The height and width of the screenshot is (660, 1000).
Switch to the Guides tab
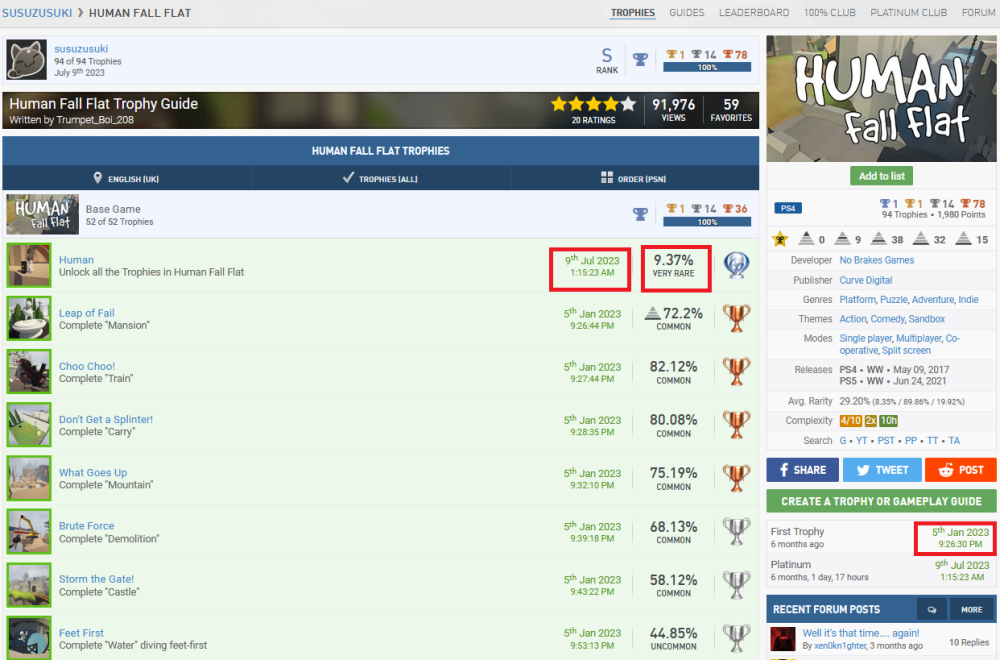pyautogui.click(x=686, y=13)
